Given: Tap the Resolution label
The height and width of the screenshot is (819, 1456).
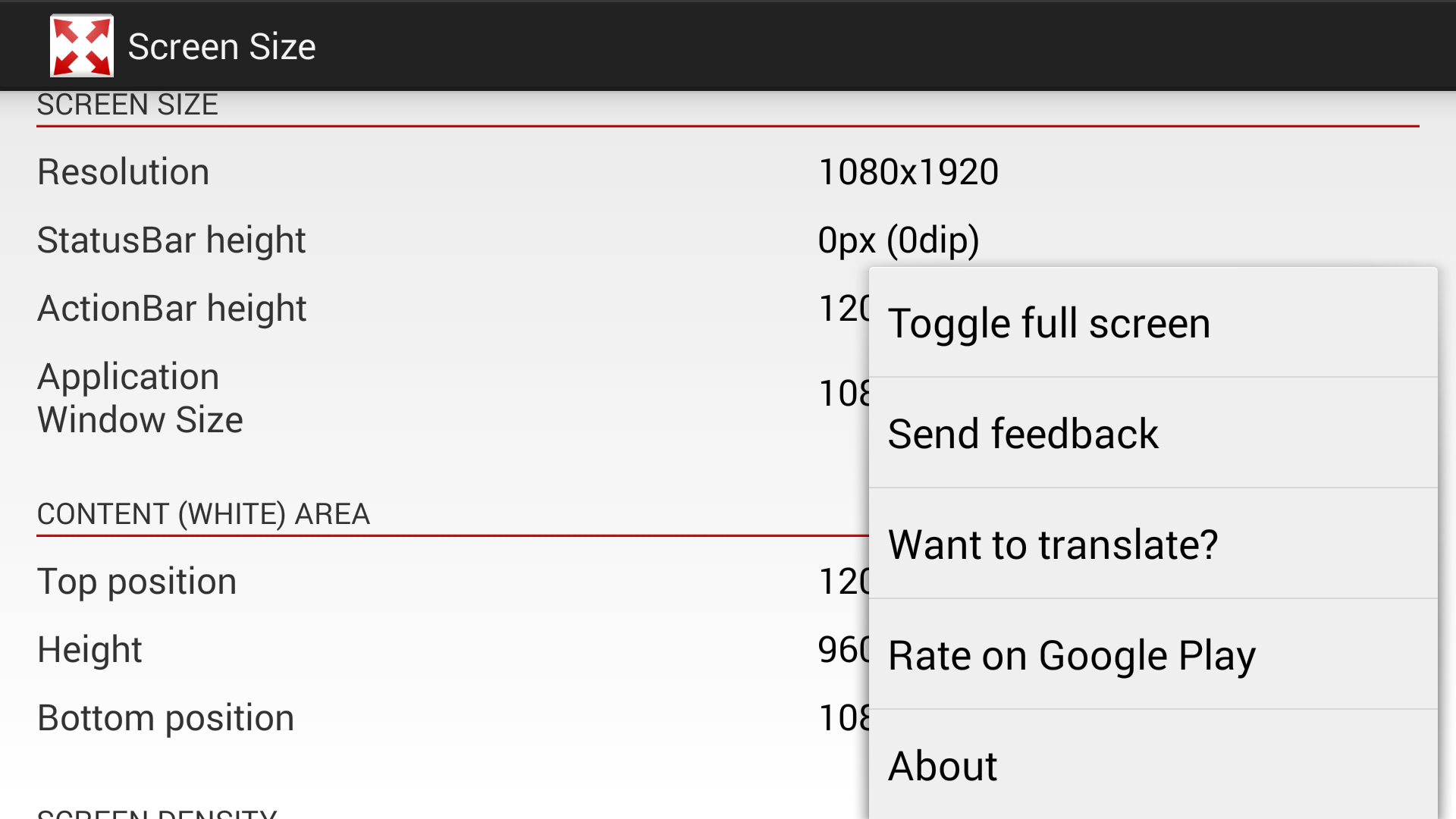Looking at the screenshot, I should [124, 172].
